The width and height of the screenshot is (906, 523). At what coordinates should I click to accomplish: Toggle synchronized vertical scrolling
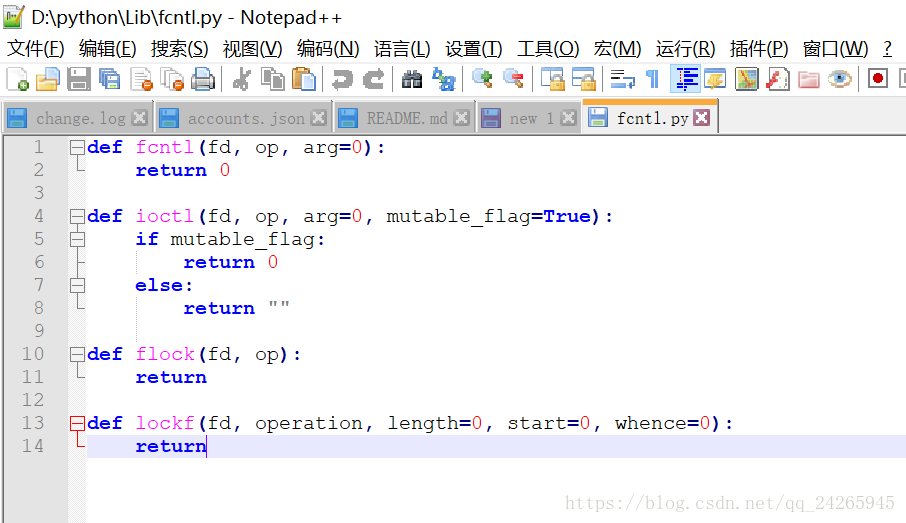point(552,79)
